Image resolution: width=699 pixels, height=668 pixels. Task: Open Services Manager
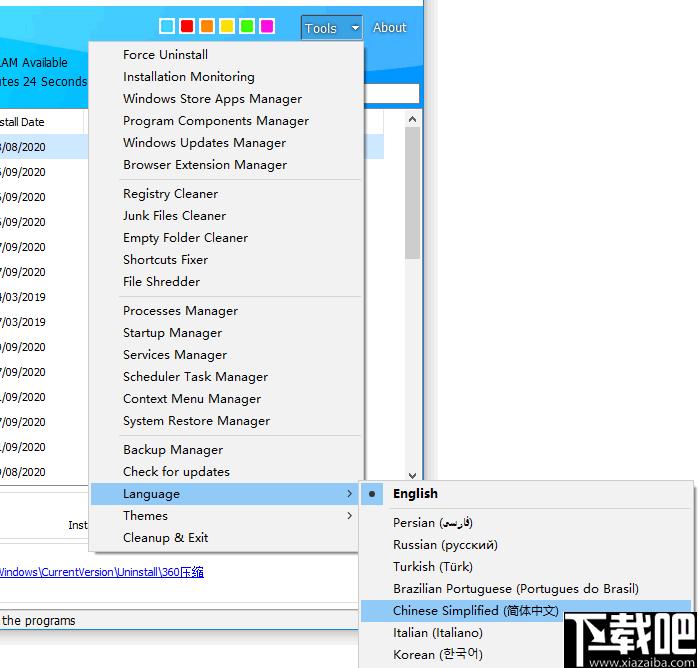[226, 355]
